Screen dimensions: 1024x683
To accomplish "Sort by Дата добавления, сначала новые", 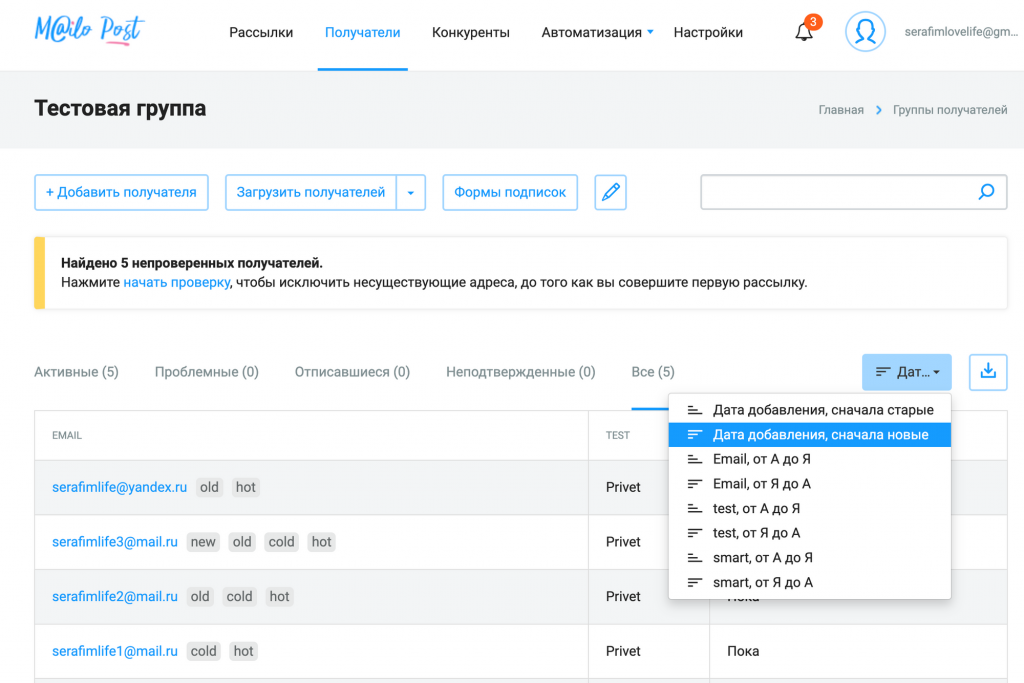I will click(x=810, y=435).
